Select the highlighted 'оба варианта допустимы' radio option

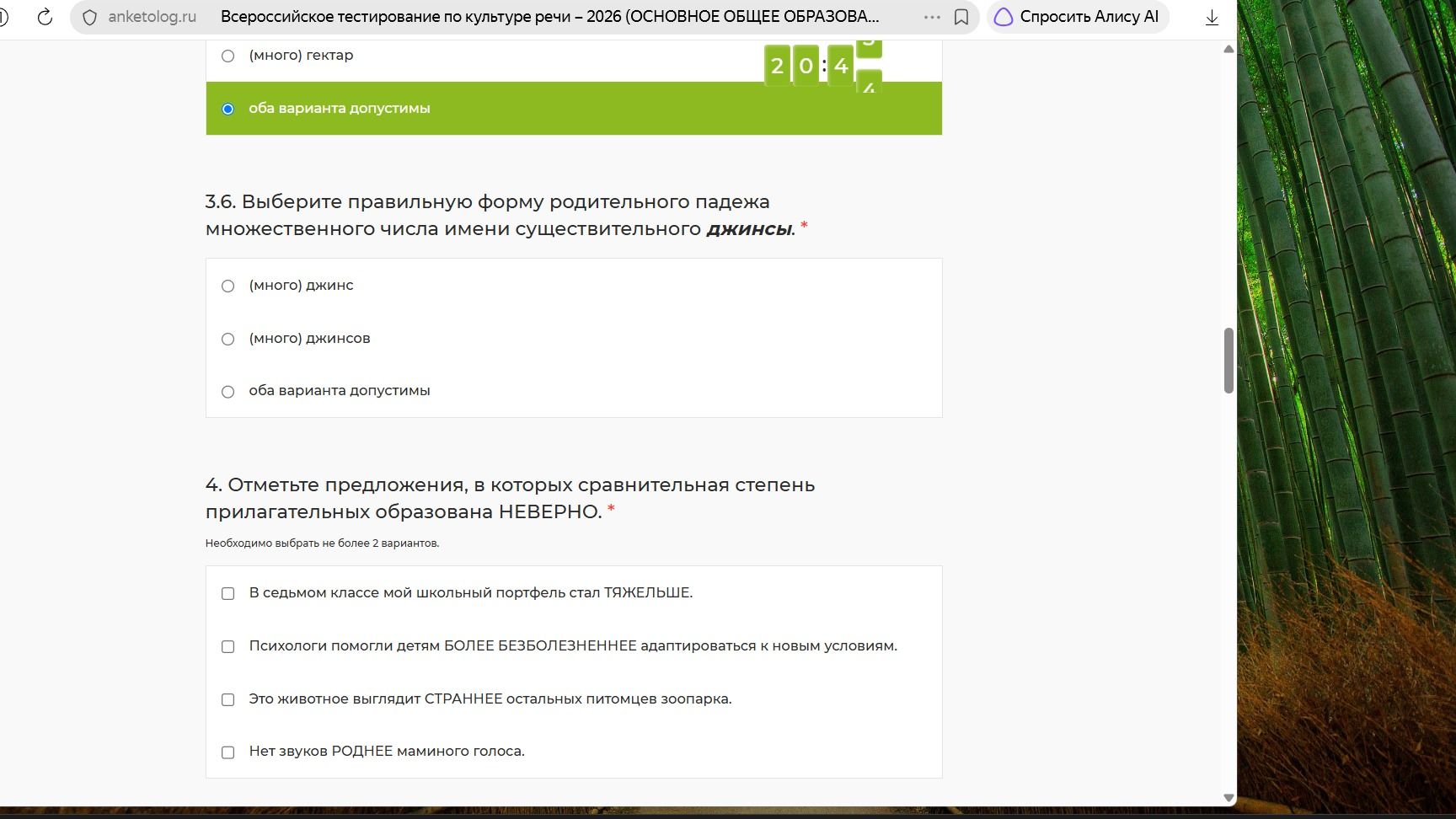point(227,109)
